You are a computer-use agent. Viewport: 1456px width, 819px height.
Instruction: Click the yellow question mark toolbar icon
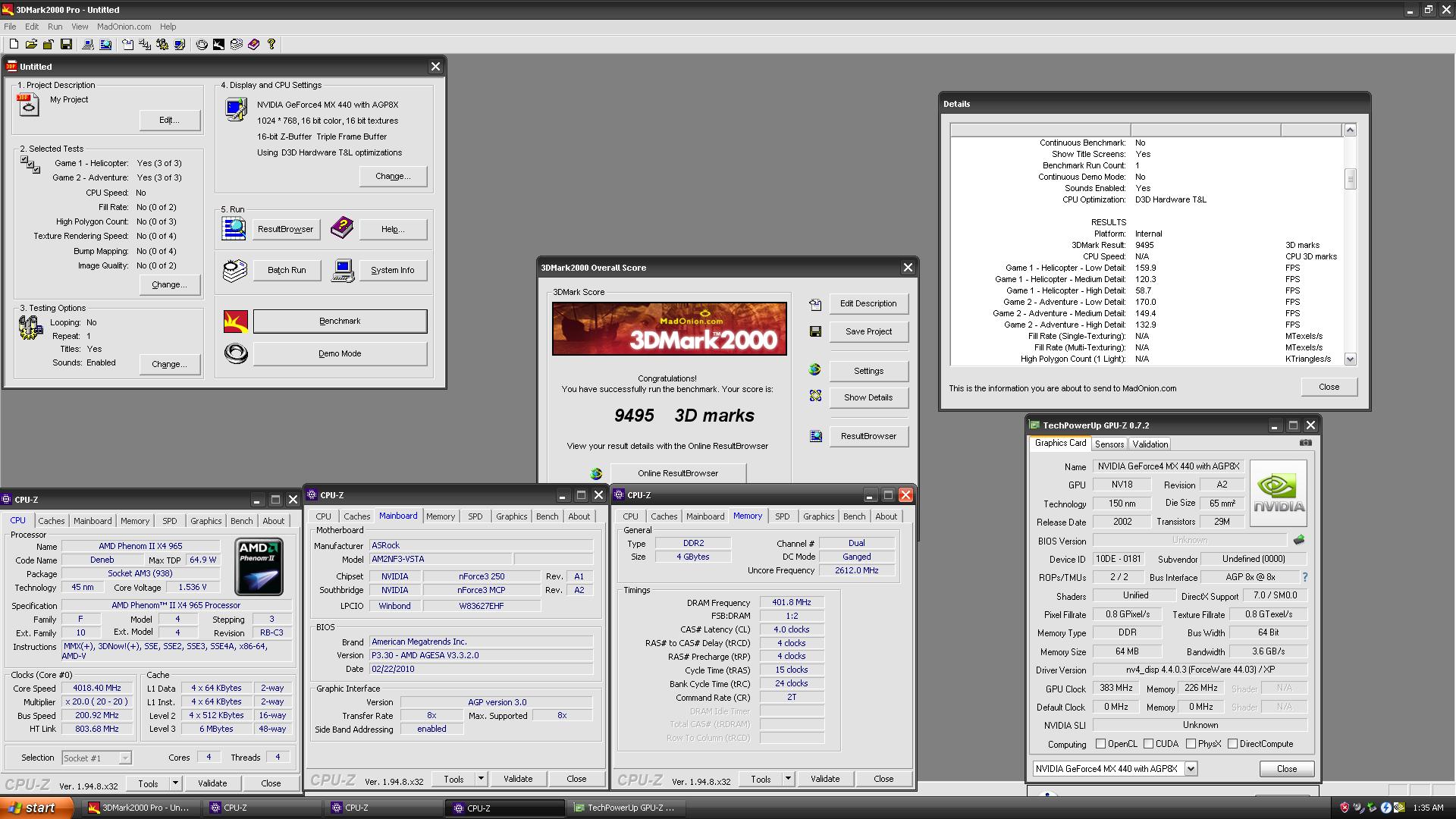coord(271,44)
